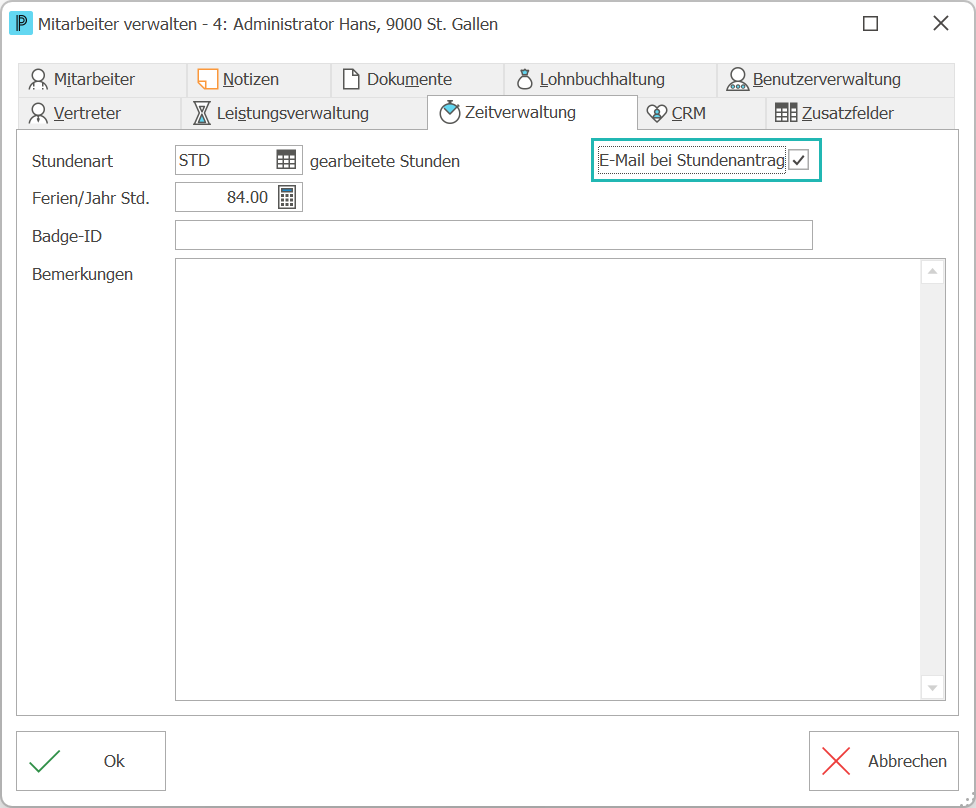Cancel with the Abbrechen button
Viewport: 976px width, 808px height.
point(883,761)
